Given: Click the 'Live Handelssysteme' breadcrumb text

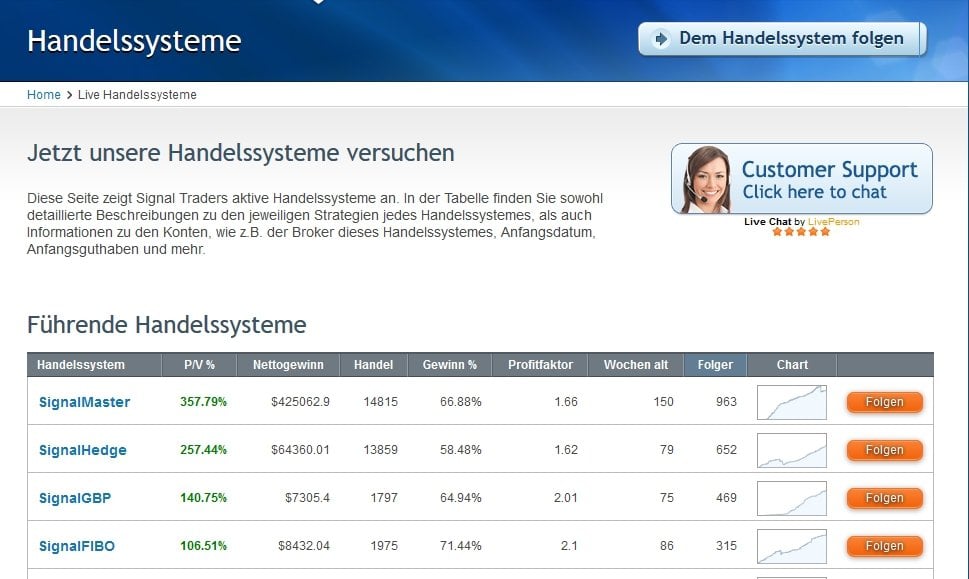Looking at the screenshot, I should point(137,95).
